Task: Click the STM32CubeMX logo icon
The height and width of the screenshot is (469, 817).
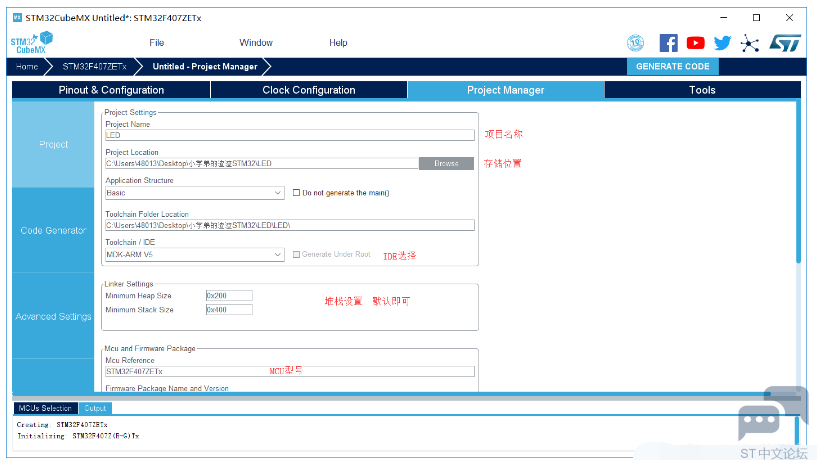Action: [31, 43]
